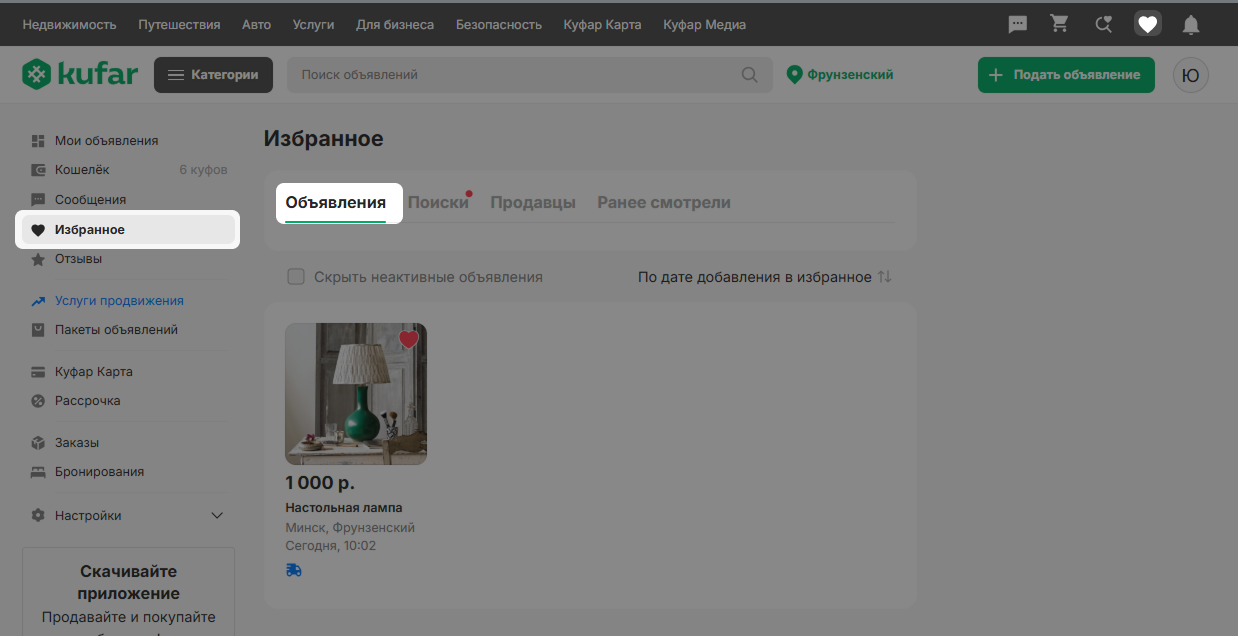Open Авто in top menu
Viewport: 1238px width, 636px height.
point(256,24)
